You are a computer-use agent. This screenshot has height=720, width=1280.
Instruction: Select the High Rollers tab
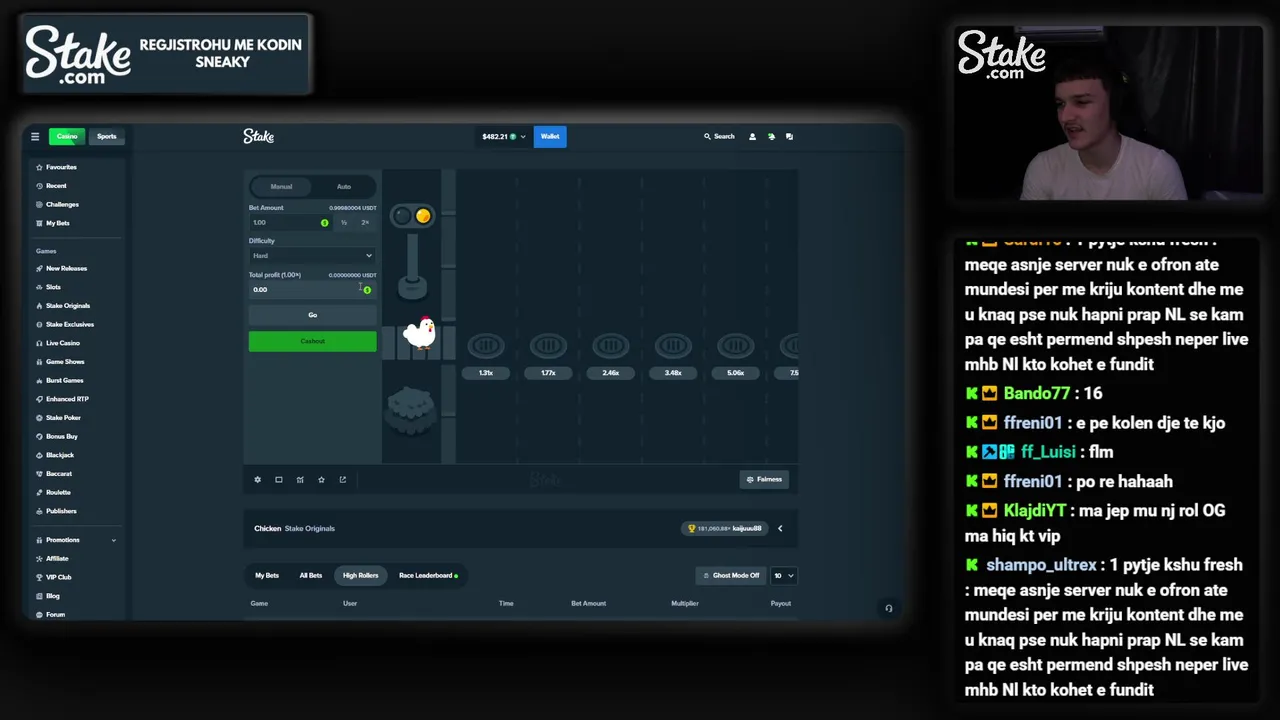(361, 575)
